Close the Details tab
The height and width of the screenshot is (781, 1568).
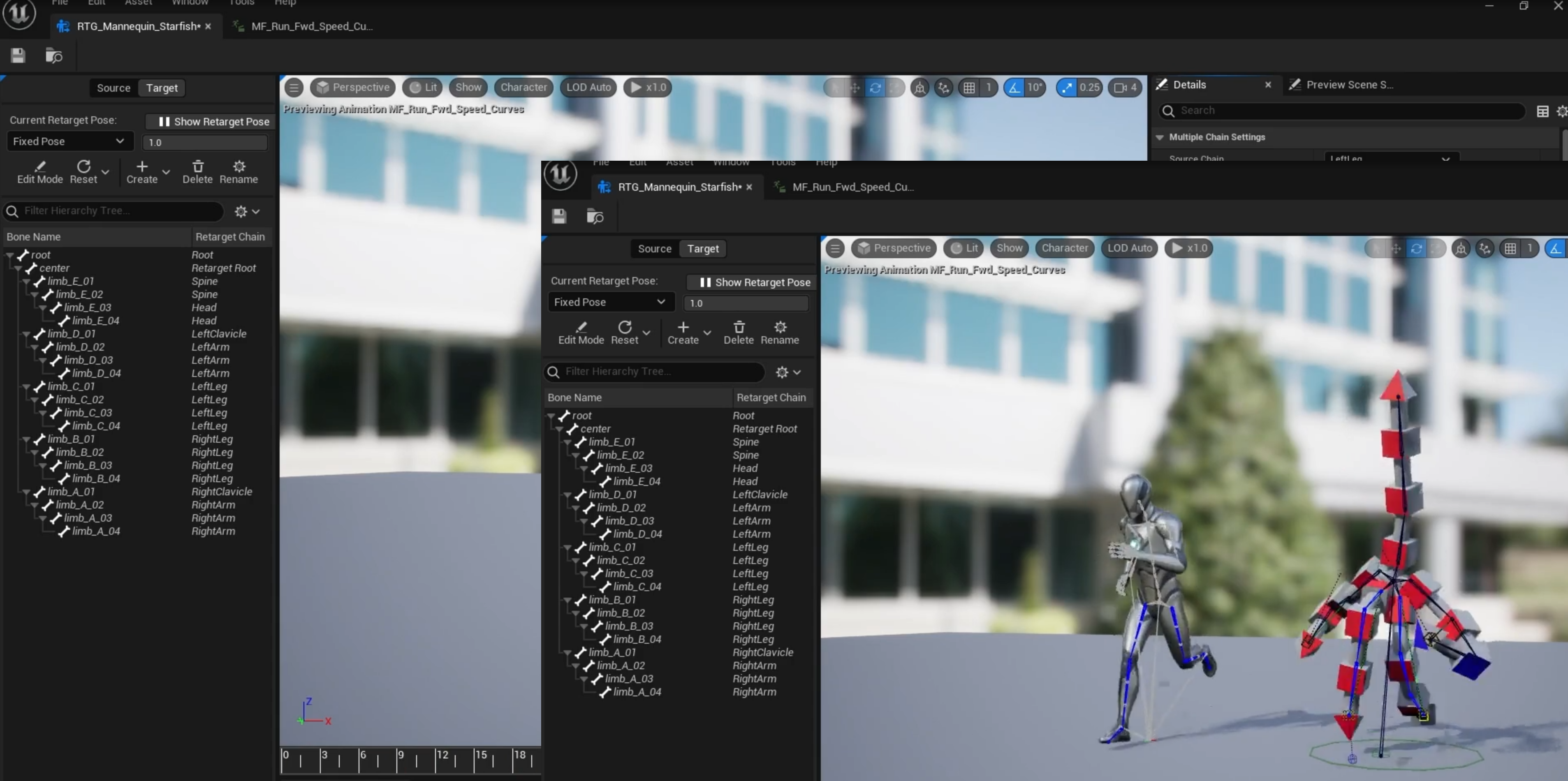click(x=1268, y=85)
